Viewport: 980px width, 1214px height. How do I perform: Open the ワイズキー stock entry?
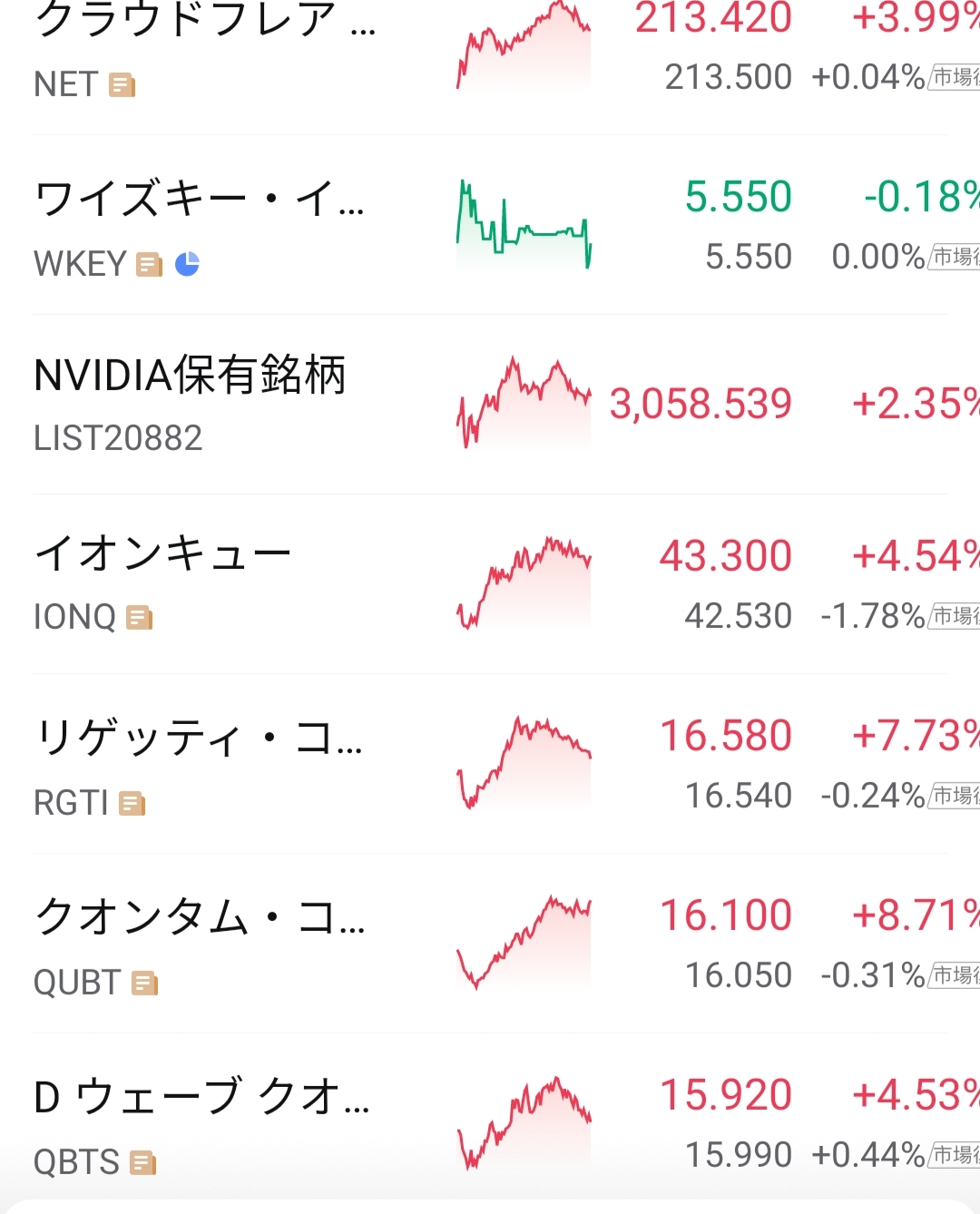click(x=490, y=225)
